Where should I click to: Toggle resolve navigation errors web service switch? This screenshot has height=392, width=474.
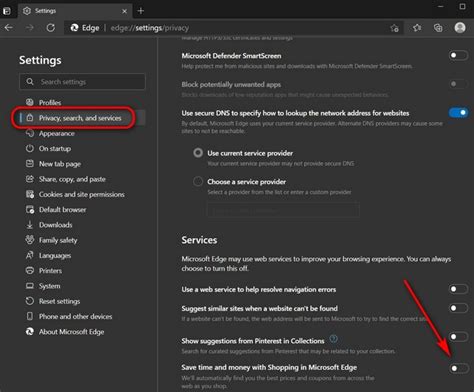tap(458, 289)
